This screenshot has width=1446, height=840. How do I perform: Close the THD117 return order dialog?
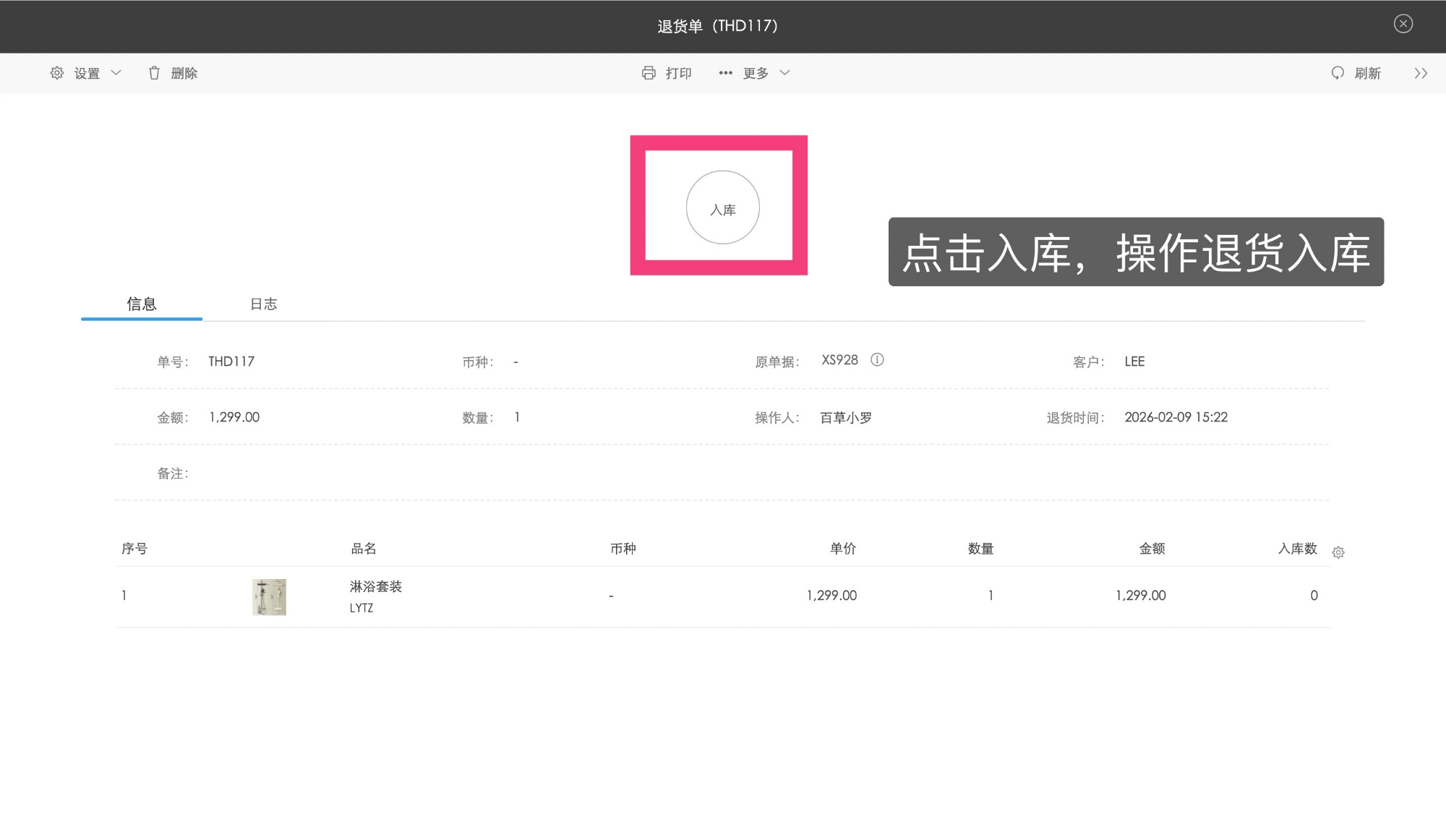point(1403,24)
